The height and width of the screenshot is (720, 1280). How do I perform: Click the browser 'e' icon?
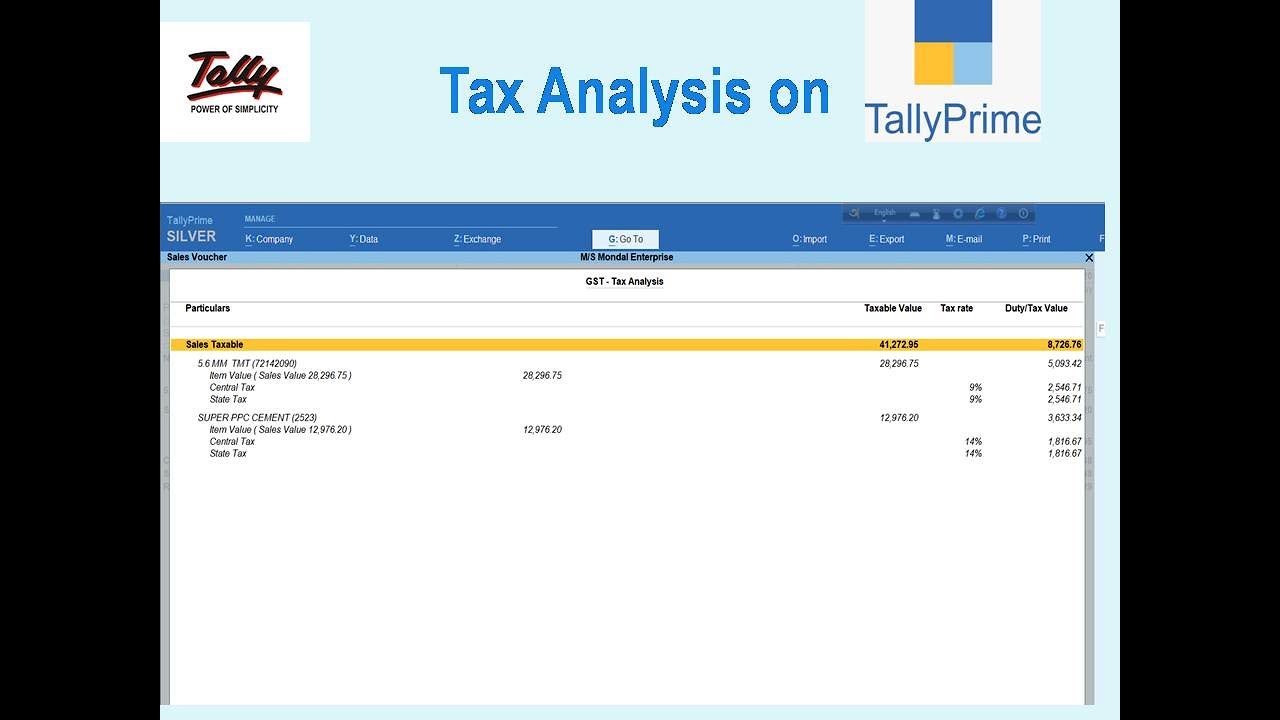click(980, 213)
